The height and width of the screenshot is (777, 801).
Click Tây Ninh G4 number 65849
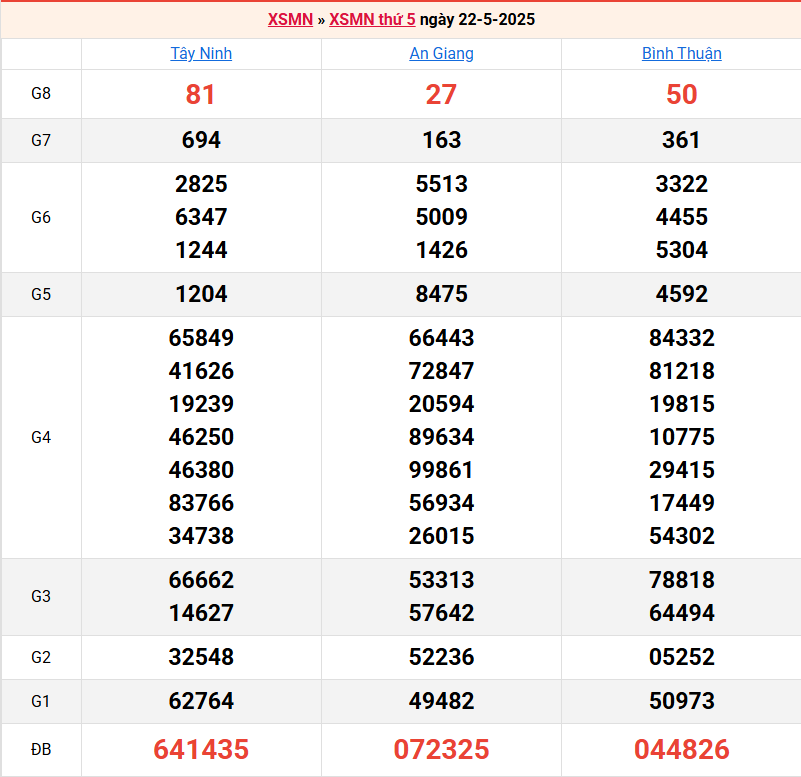pyautogui.click(x=201, y=338)
